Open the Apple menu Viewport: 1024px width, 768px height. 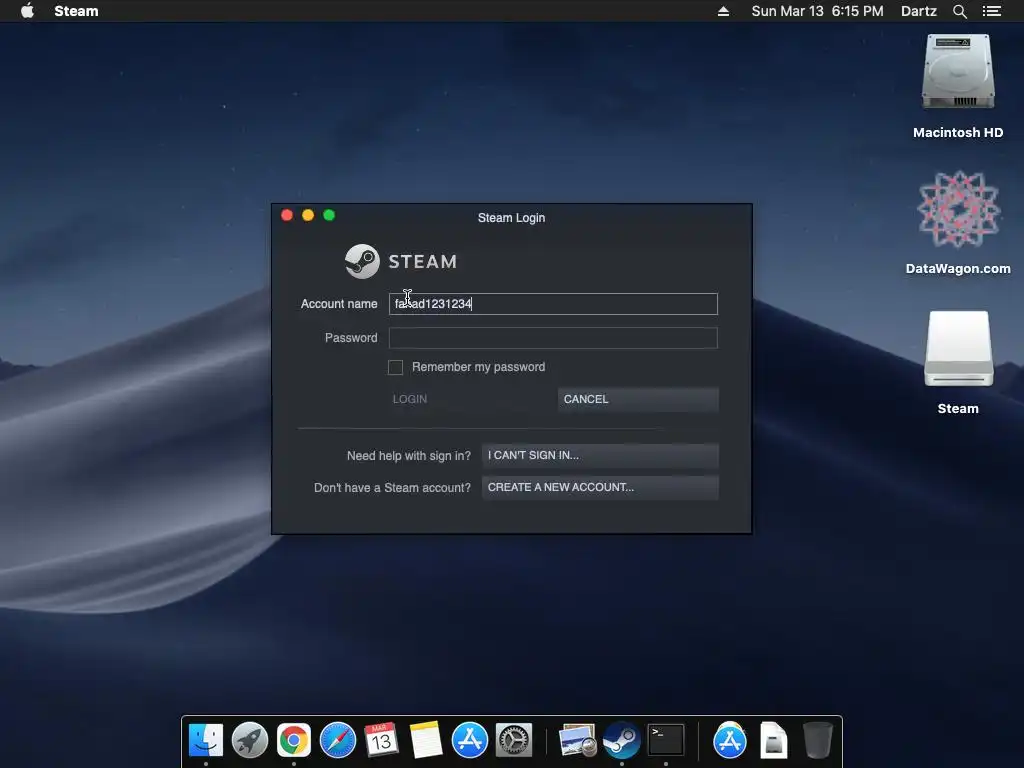click(27, 11)
